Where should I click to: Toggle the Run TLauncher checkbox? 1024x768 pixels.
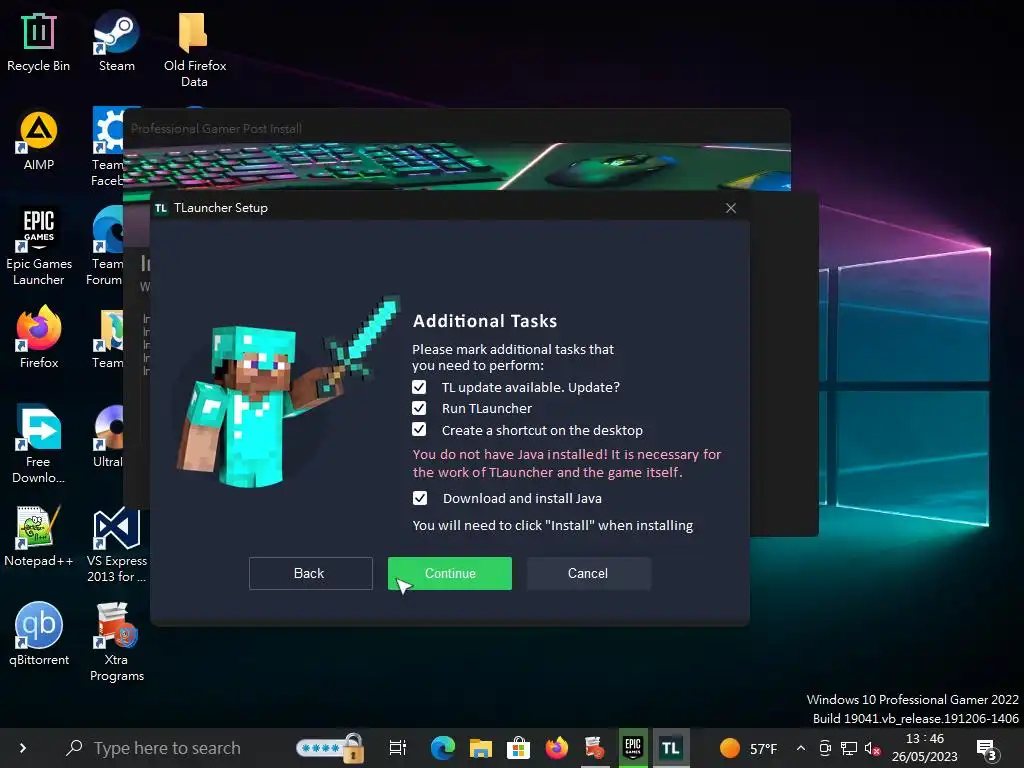pyautogui.click(x=419, y=408)
